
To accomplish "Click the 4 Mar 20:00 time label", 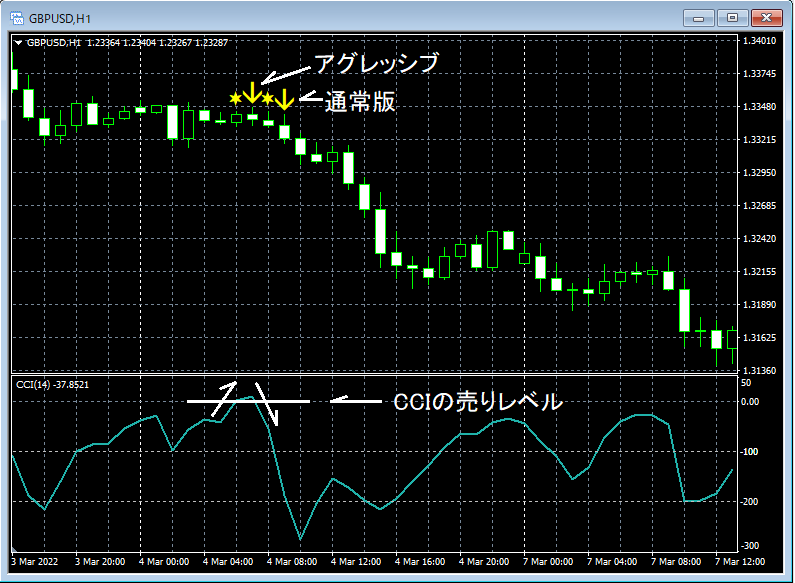I will [x=484, y=562].
